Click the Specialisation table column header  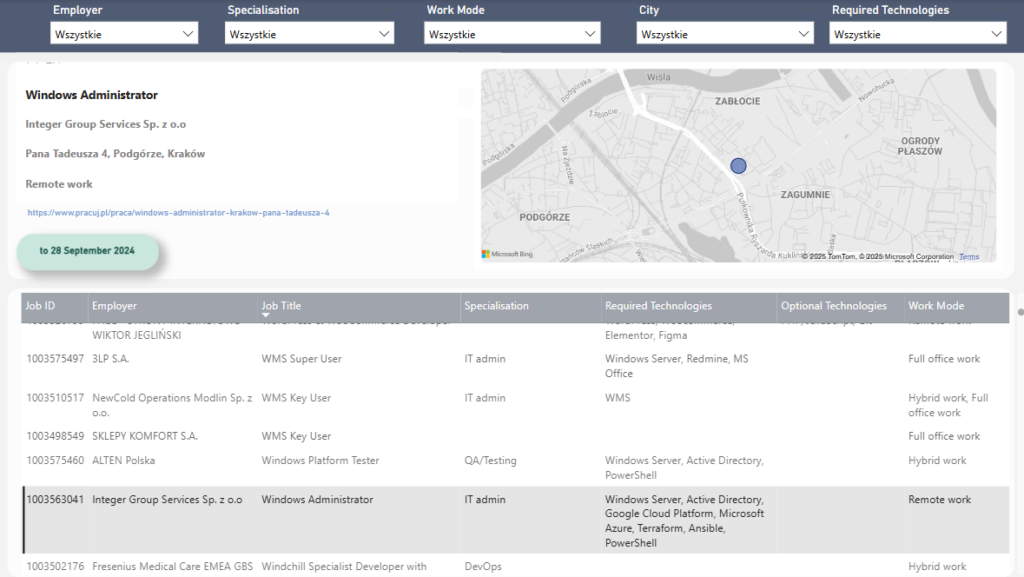pyautogui.click(x=496, y=306)
